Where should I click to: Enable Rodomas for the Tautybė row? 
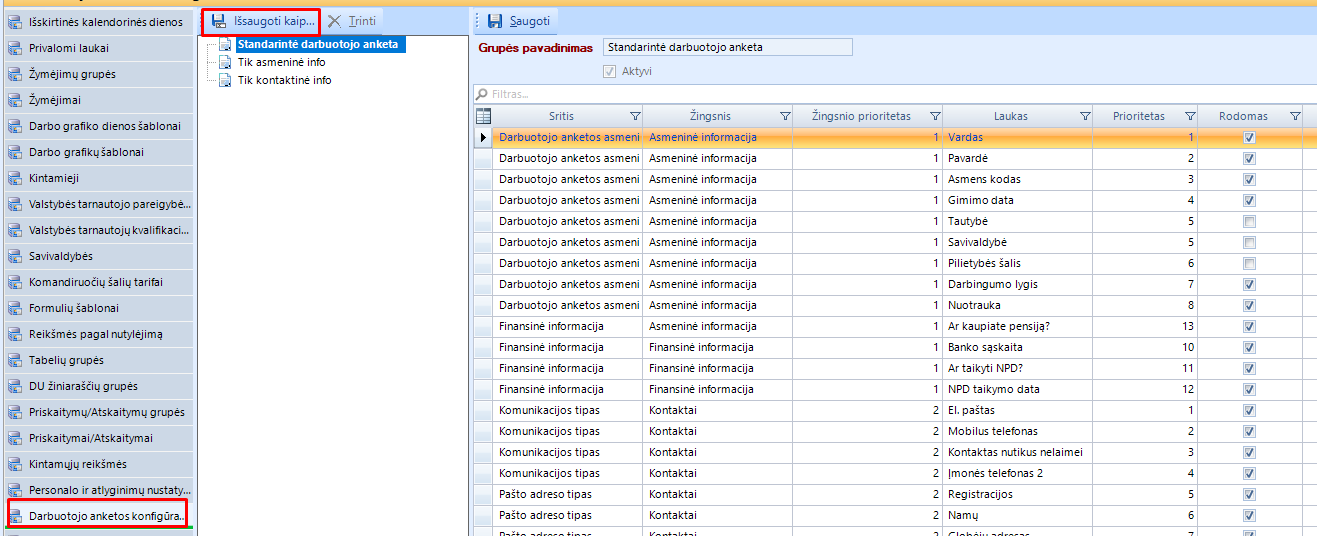(x=1249, y=221)
